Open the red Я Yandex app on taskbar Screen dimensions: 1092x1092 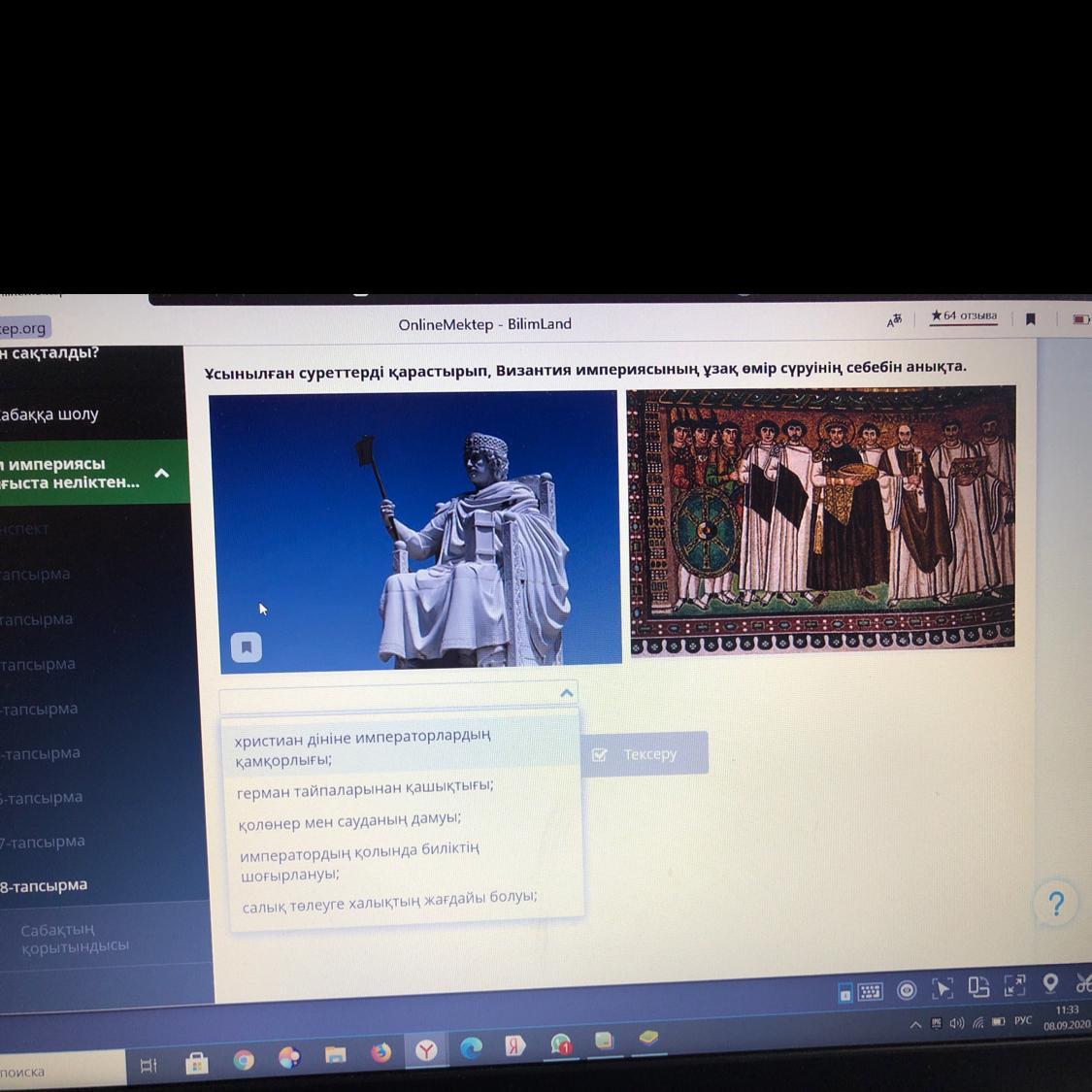tap(516, 1045)
